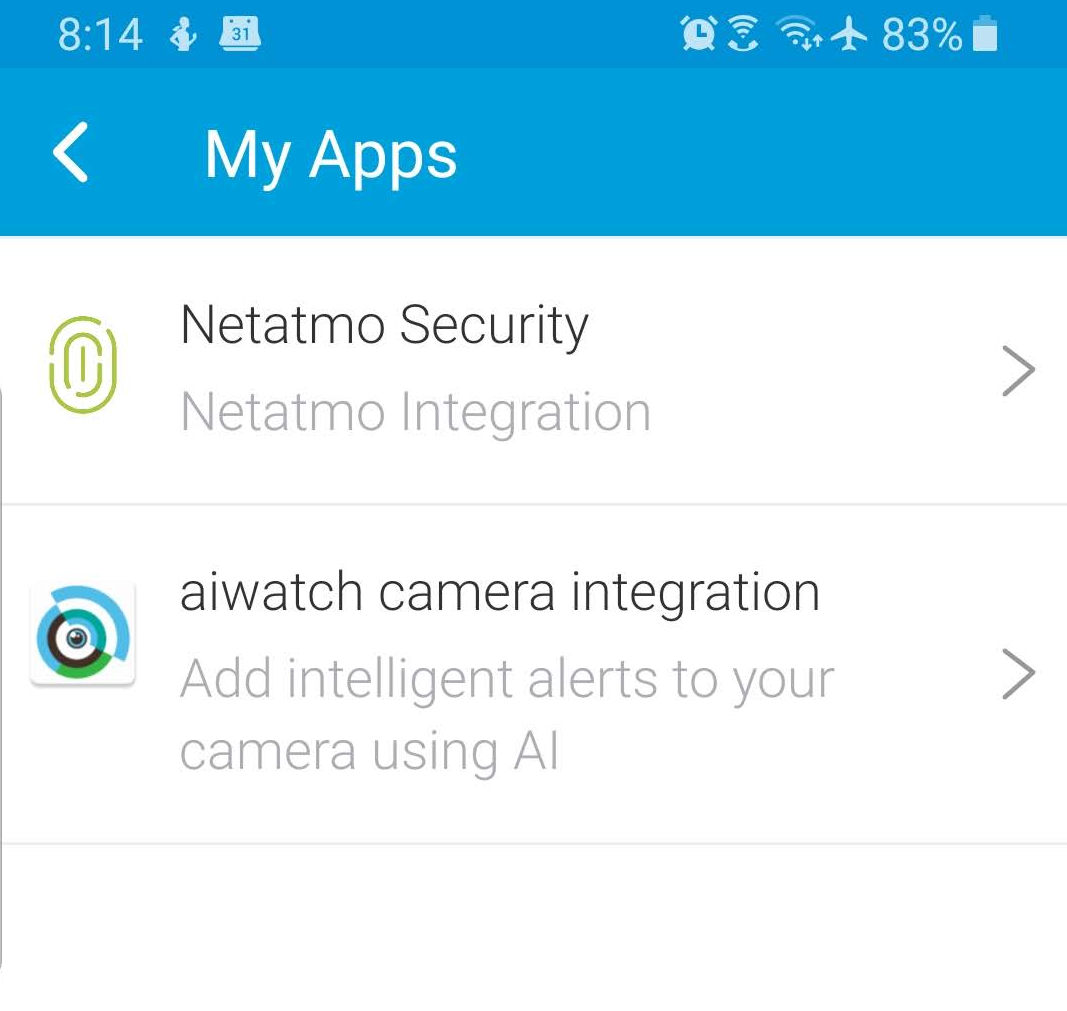Tap the 83% battery percentage
This screenshot has width=1067, height=1011.
(x=922, y=35)
